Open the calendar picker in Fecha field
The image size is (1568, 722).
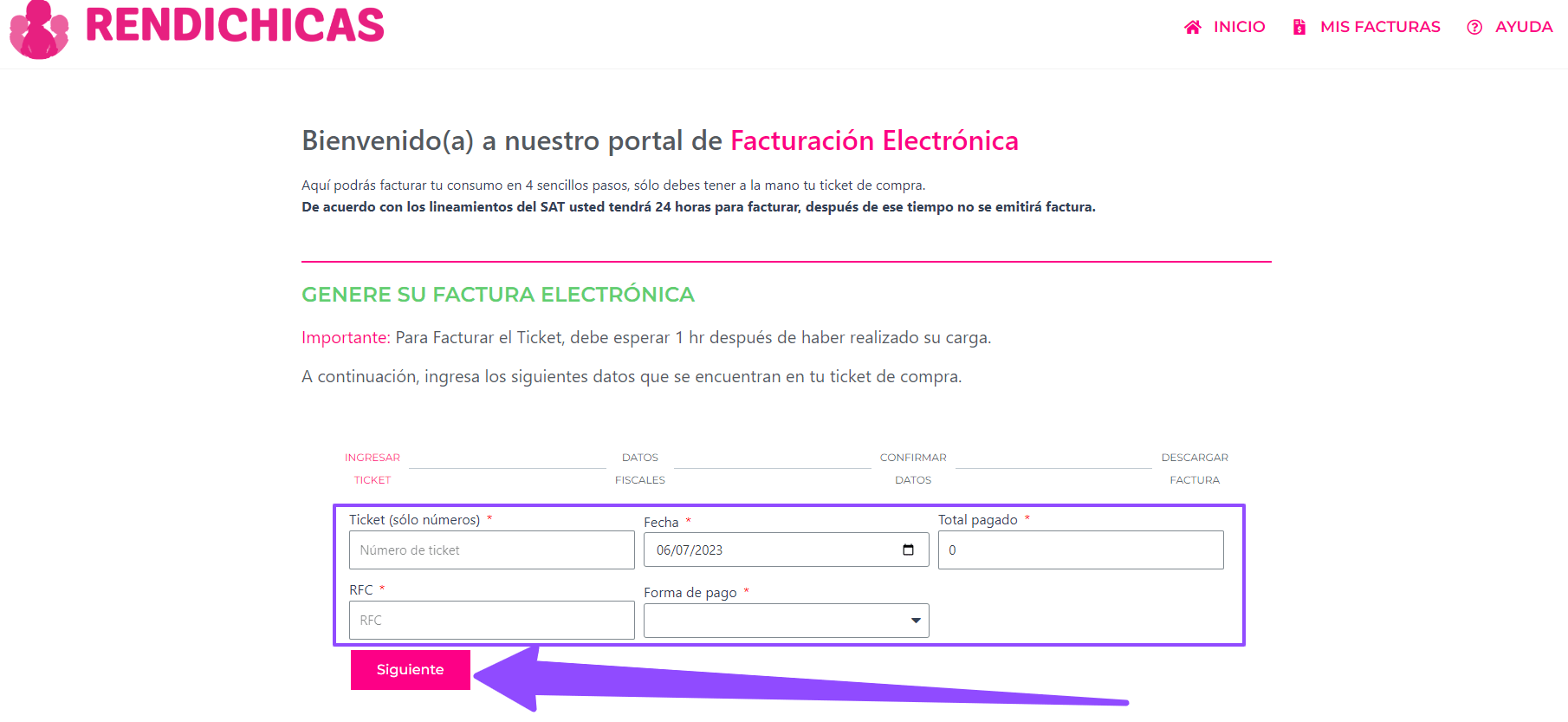point(908,550)
